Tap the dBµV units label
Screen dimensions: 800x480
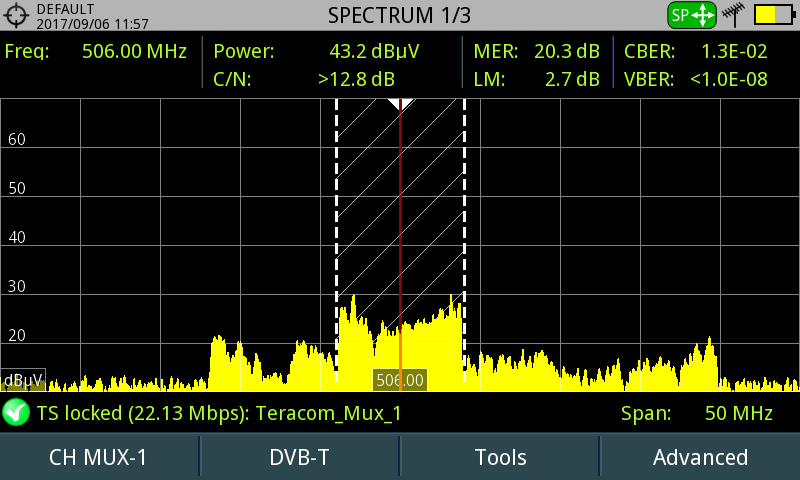click(x=23, y=380)
